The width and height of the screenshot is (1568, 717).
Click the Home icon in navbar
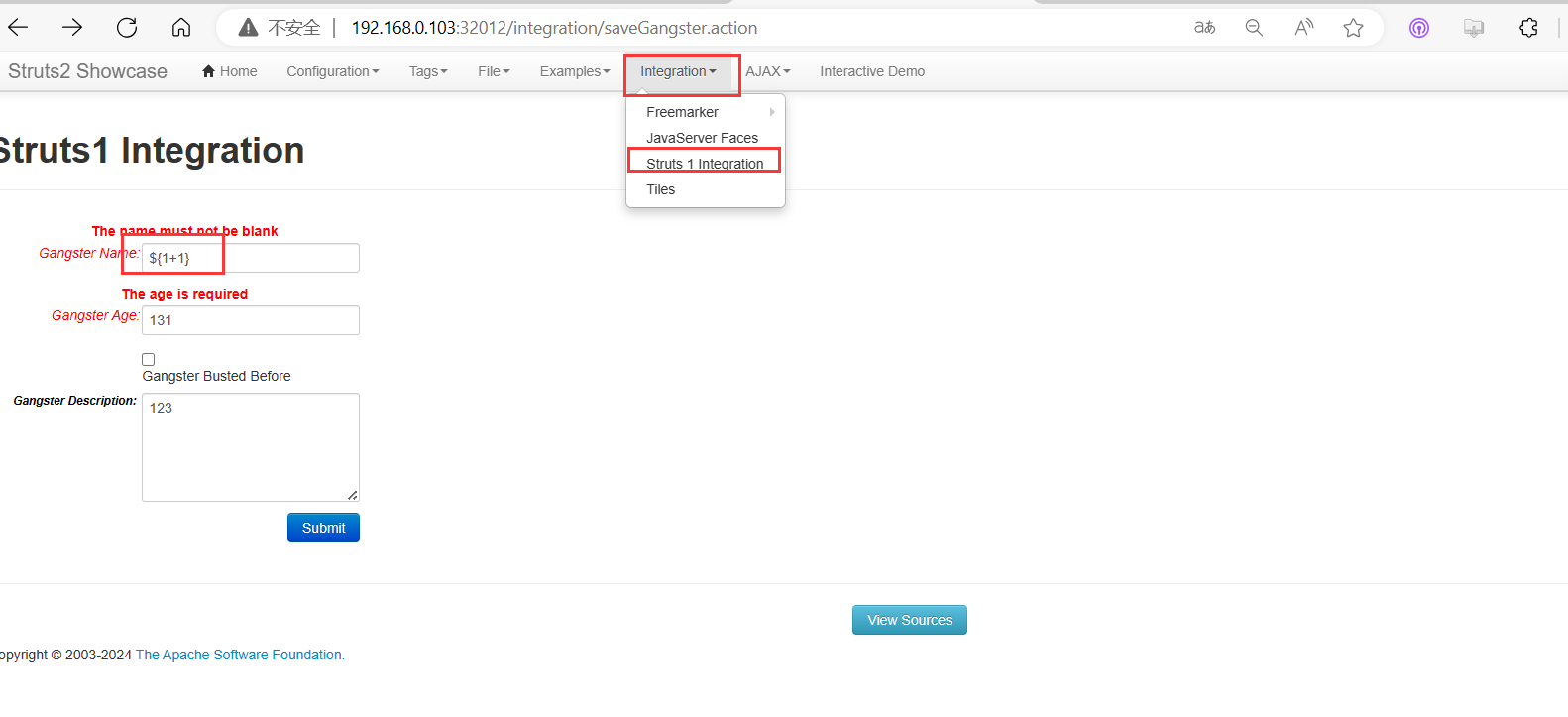tap(209, 71)
